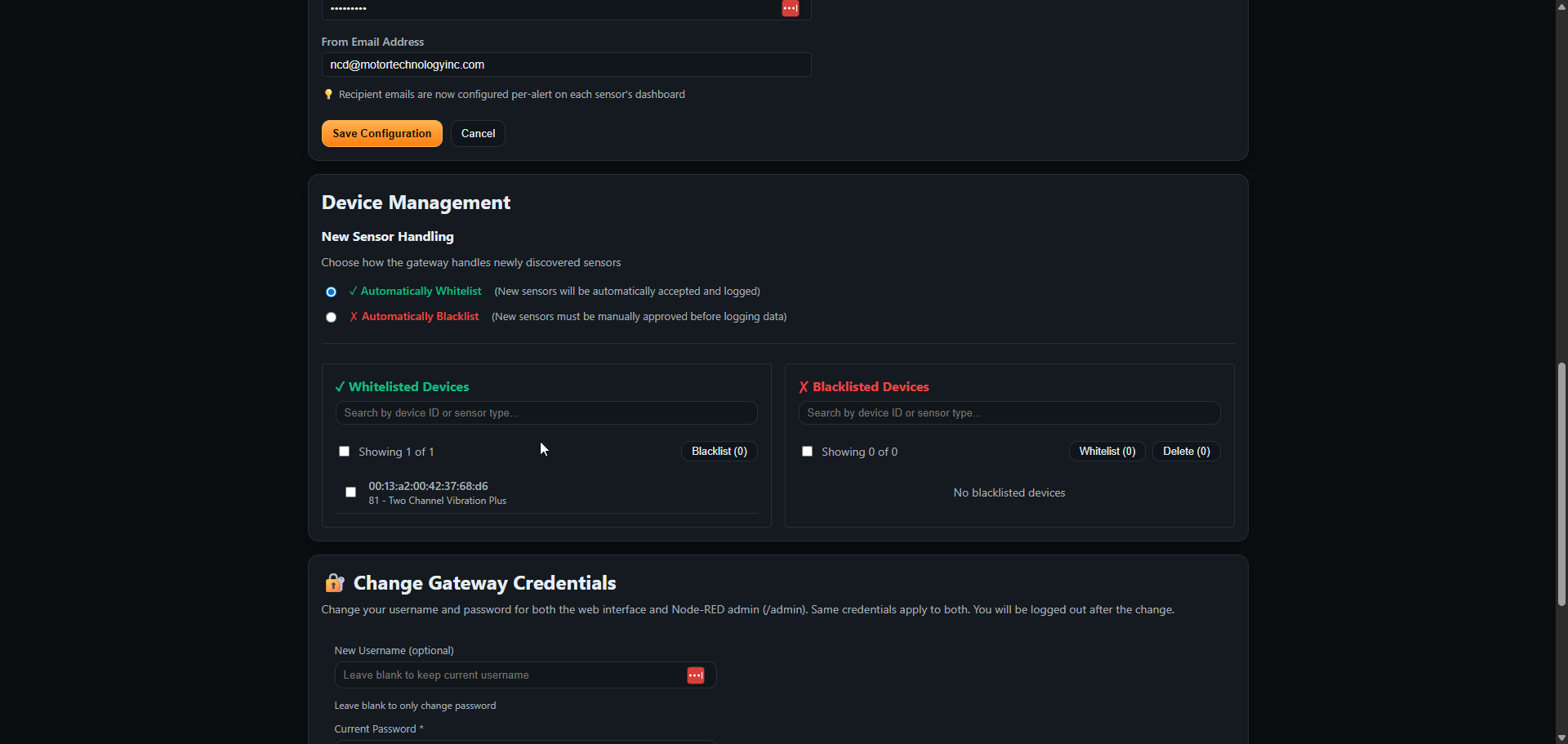Click password manager icon in password field

pos(790,8)
